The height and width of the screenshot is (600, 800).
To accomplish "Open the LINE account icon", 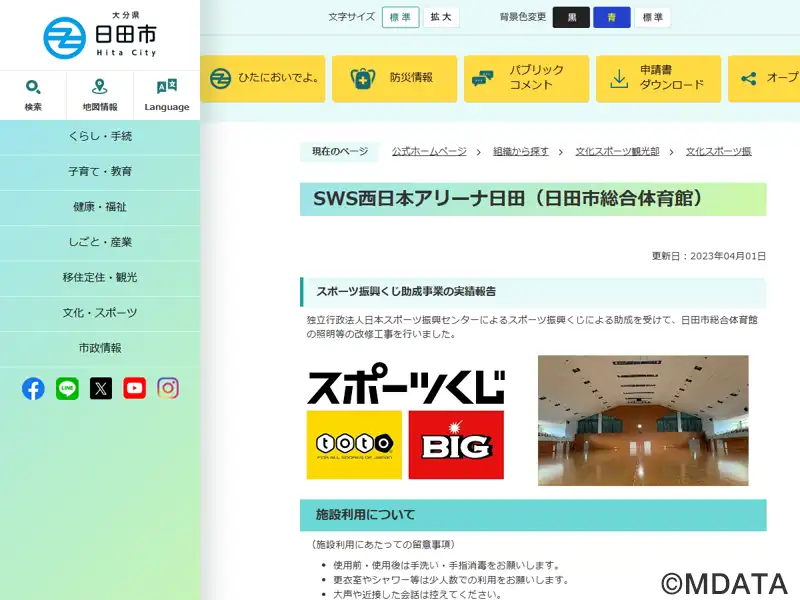I will point(67,389).
